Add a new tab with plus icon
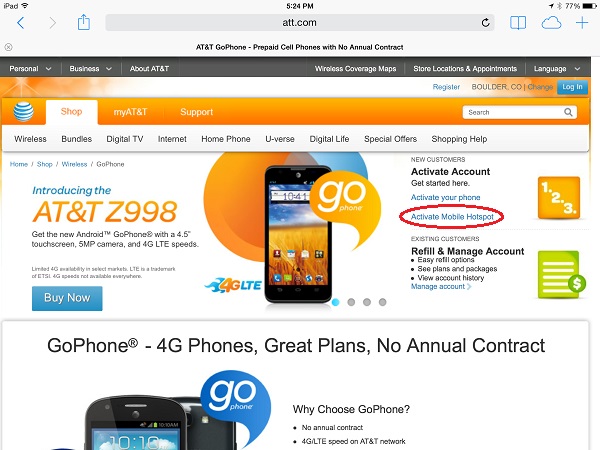This screenshot has width=600, height=450. (x=582, y=23)
